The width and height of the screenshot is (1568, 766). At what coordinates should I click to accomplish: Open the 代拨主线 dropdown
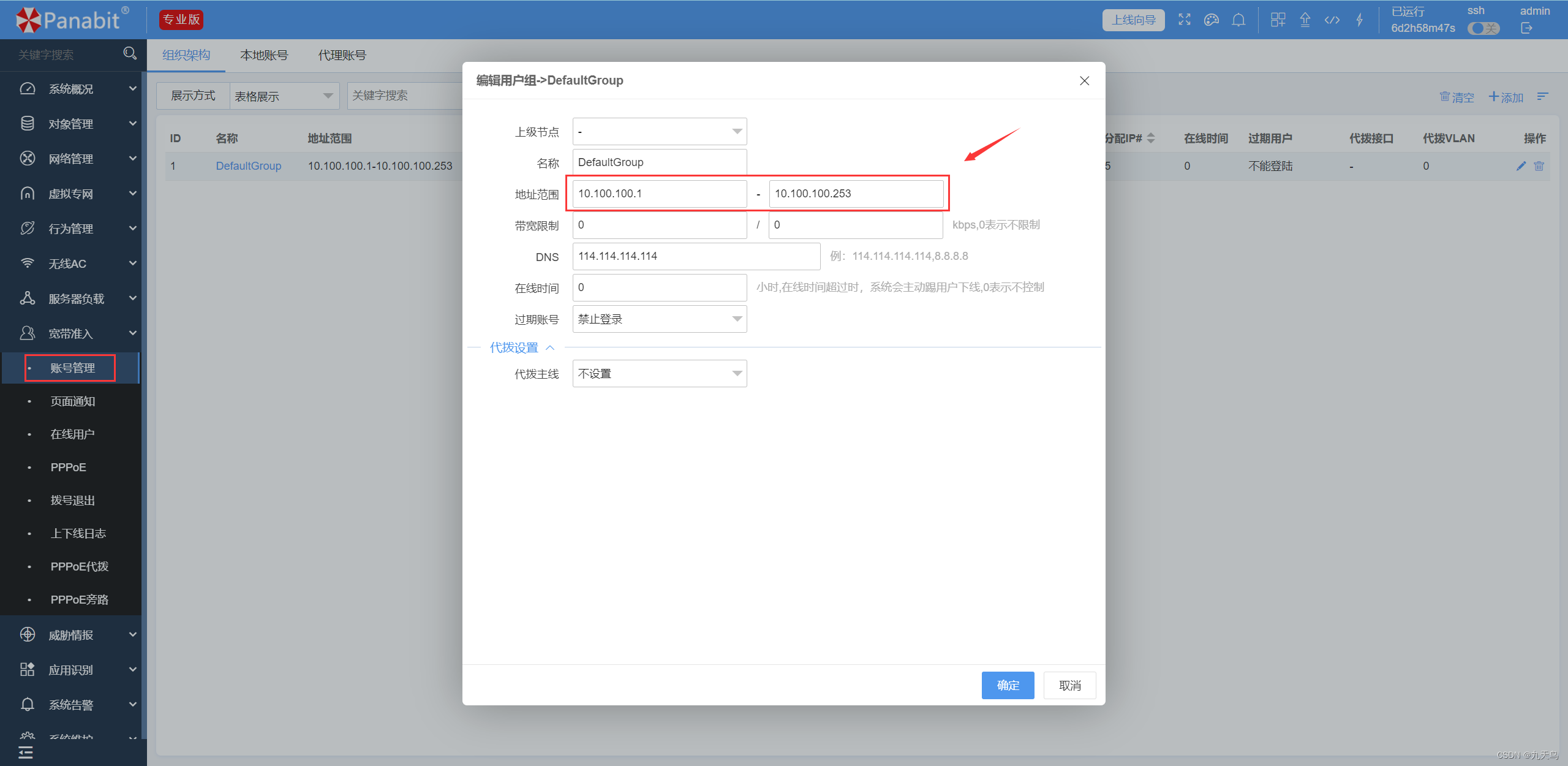pyautogui.click(x=659, y=373)
